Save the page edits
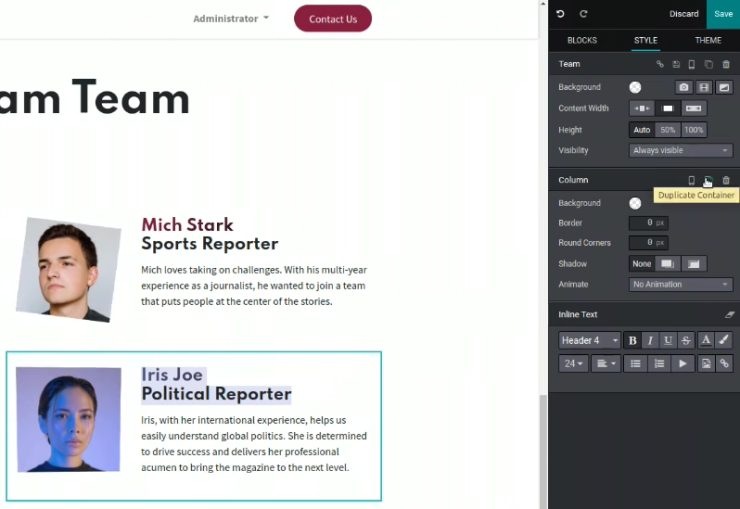 (x=723, y=14)
